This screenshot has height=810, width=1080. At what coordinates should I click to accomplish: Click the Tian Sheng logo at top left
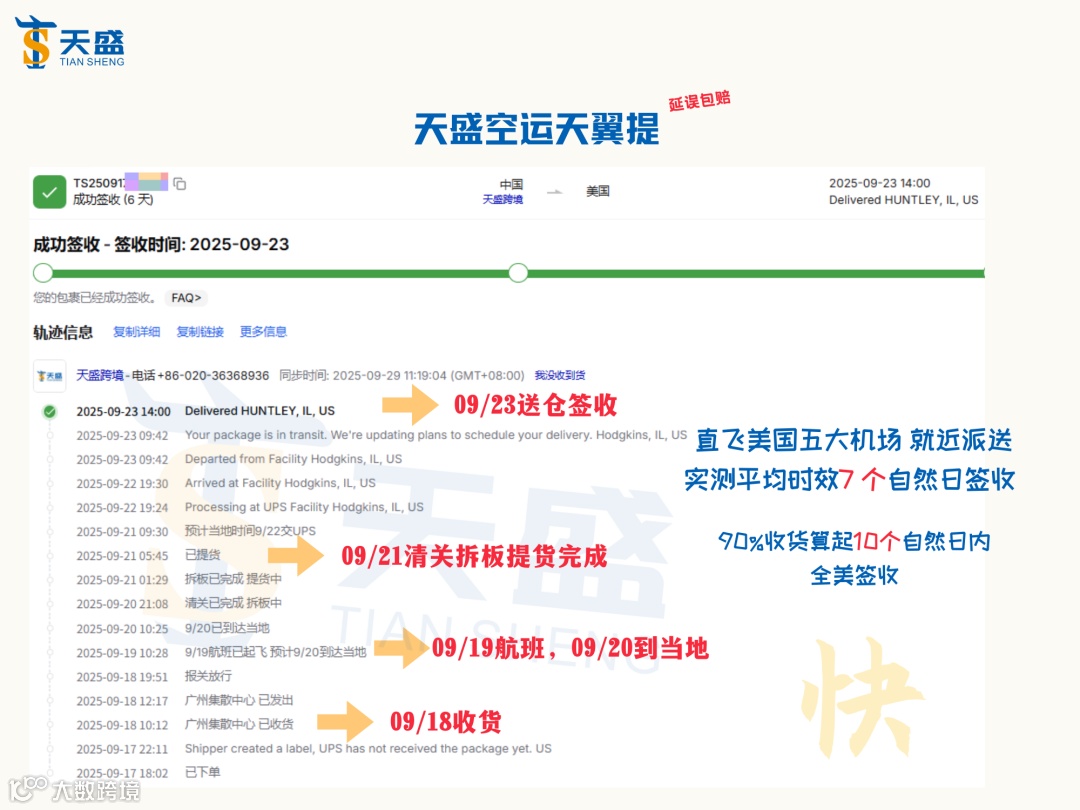pos(70,43)
